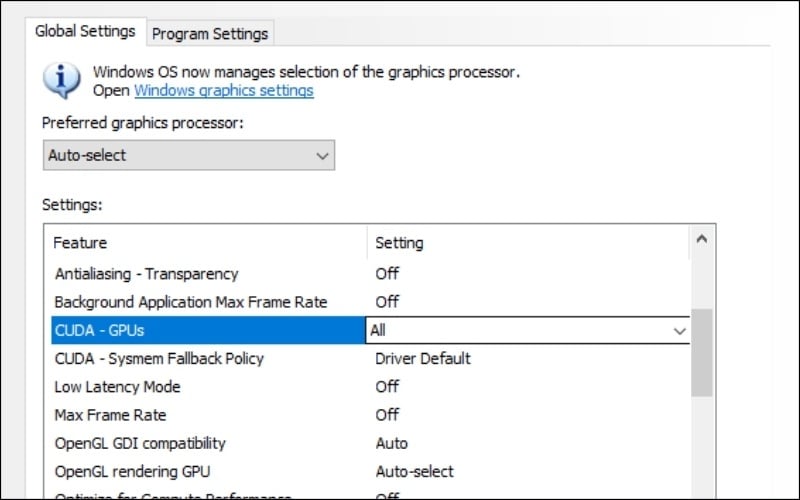The width and height of the screenshot is (800, 500).
Task: Click the Max Frame Rate feature row
Action: click(x=110, y=415)
